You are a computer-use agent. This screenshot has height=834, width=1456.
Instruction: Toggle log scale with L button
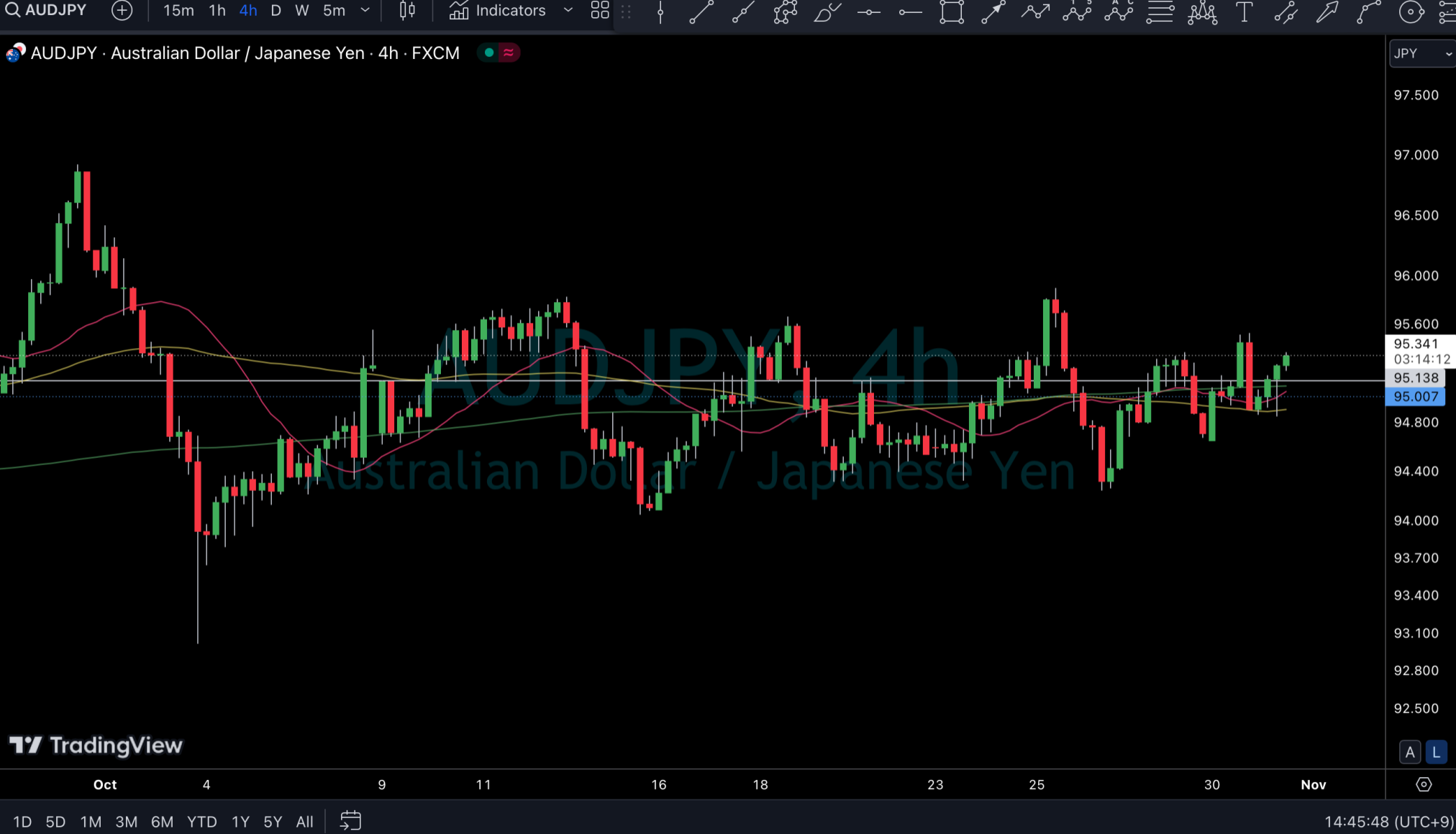pos(1436,752)
